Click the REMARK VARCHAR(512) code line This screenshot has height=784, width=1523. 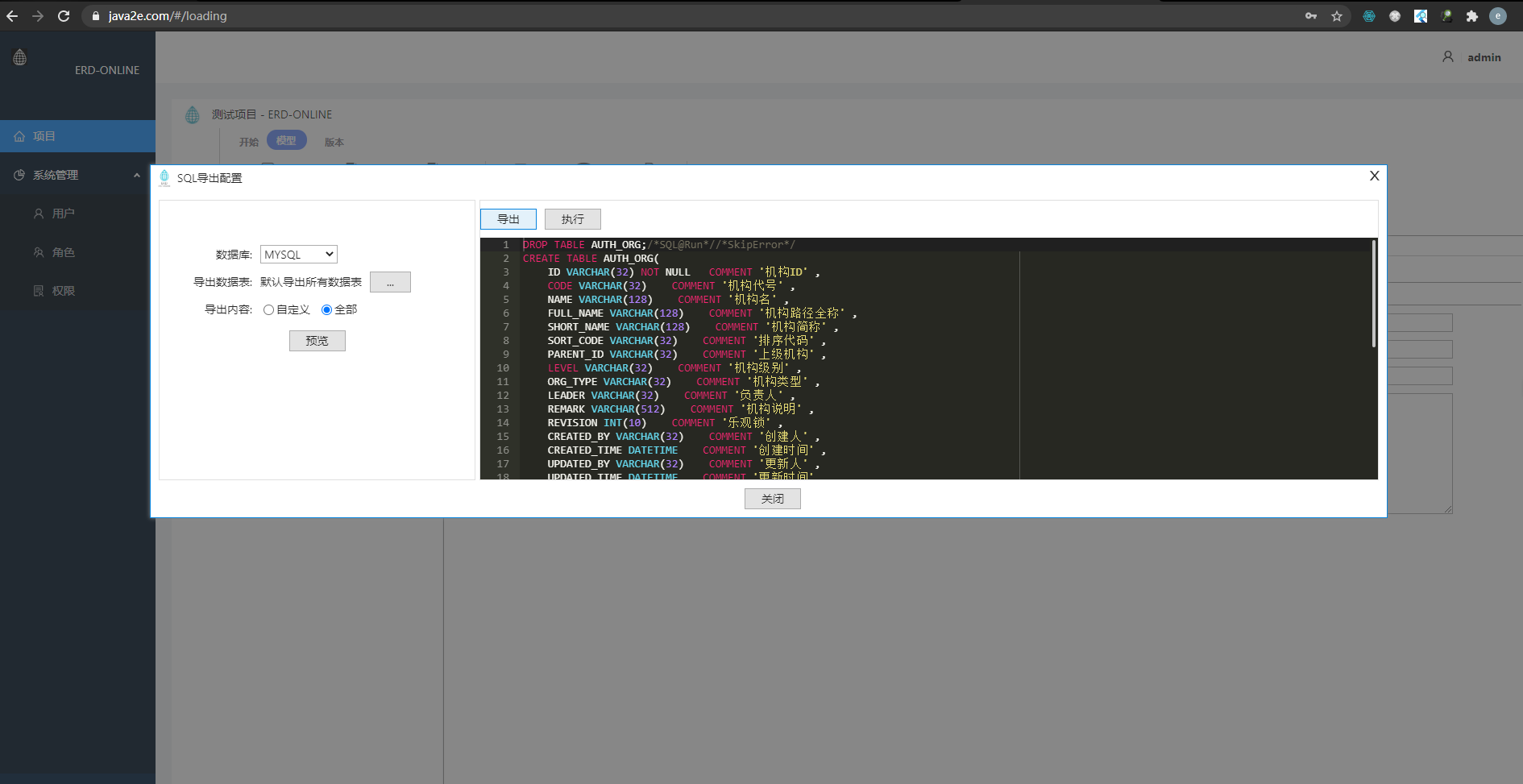tap(681, 409)
